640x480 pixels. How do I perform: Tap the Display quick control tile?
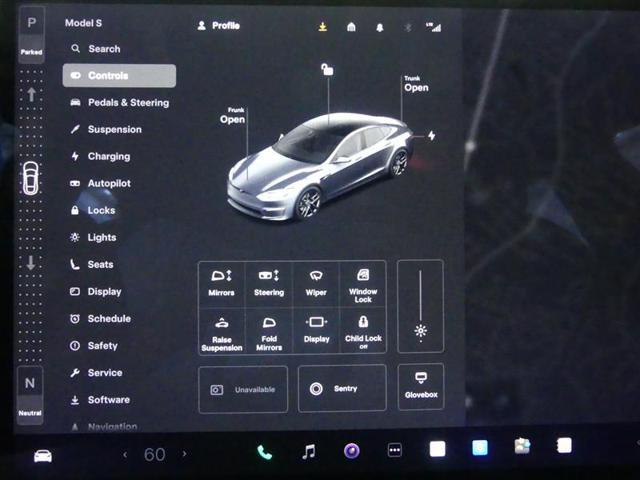pyautogui.click(x=316, y=330)
